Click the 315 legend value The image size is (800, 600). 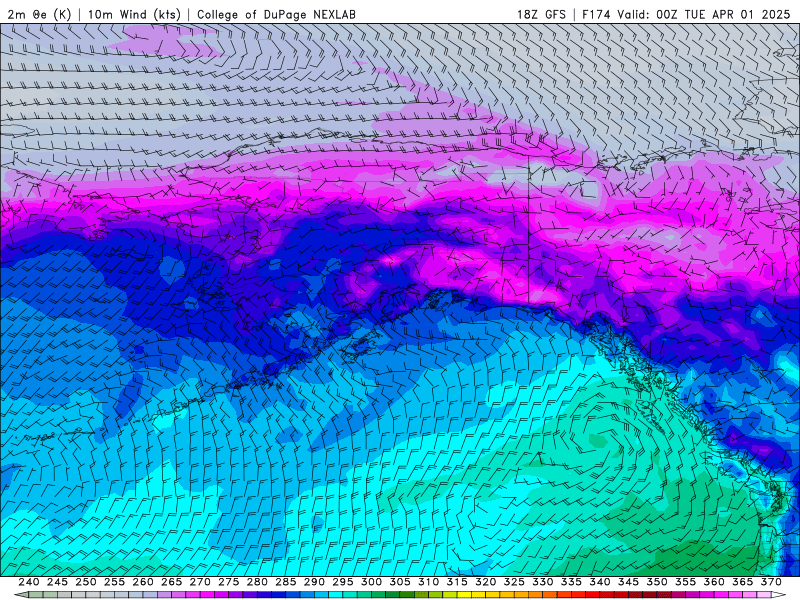point(457,582)
